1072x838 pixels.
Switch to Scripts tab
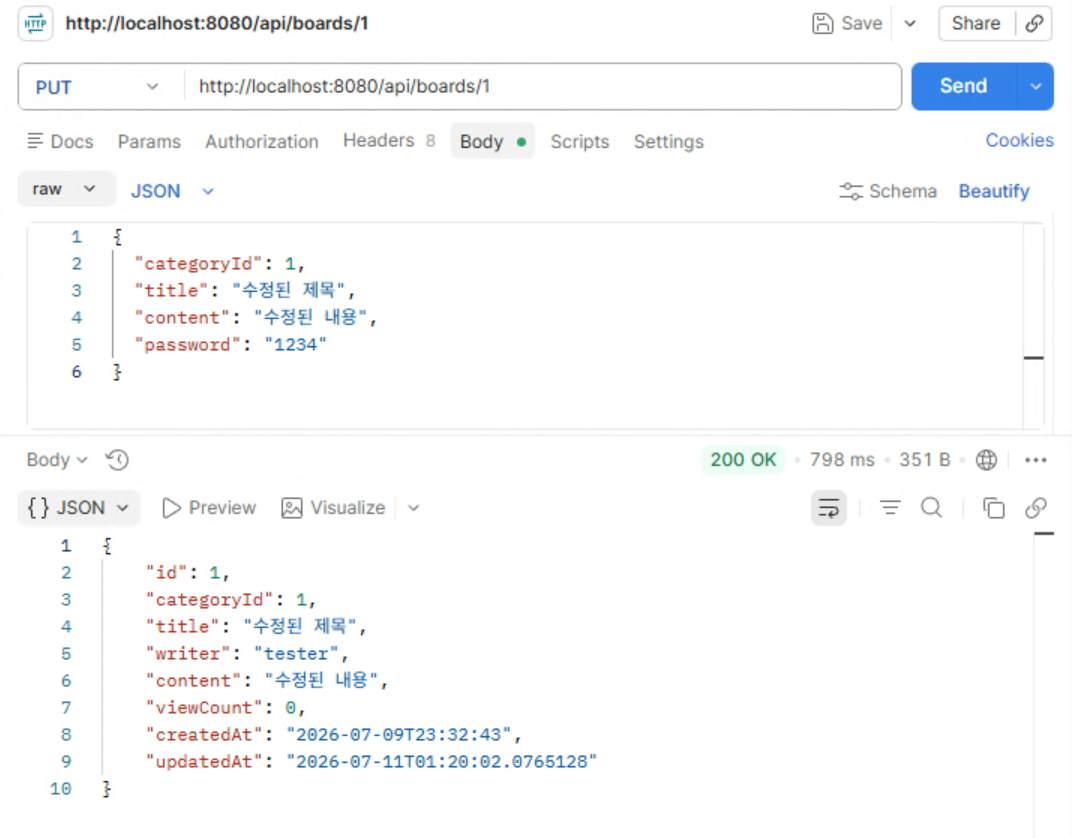[580, 141]
